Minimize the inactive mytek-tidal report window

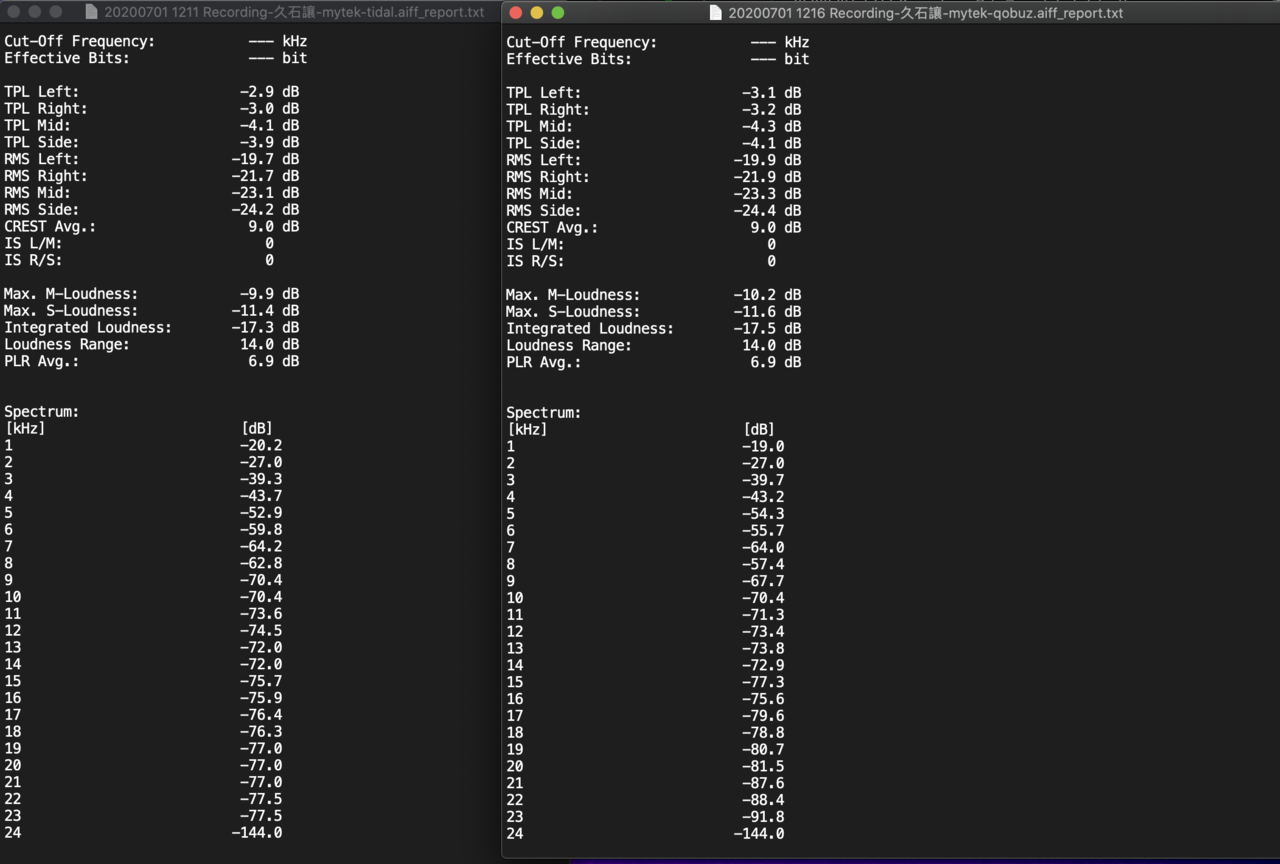pyautogui.click(x=35, y=12)
